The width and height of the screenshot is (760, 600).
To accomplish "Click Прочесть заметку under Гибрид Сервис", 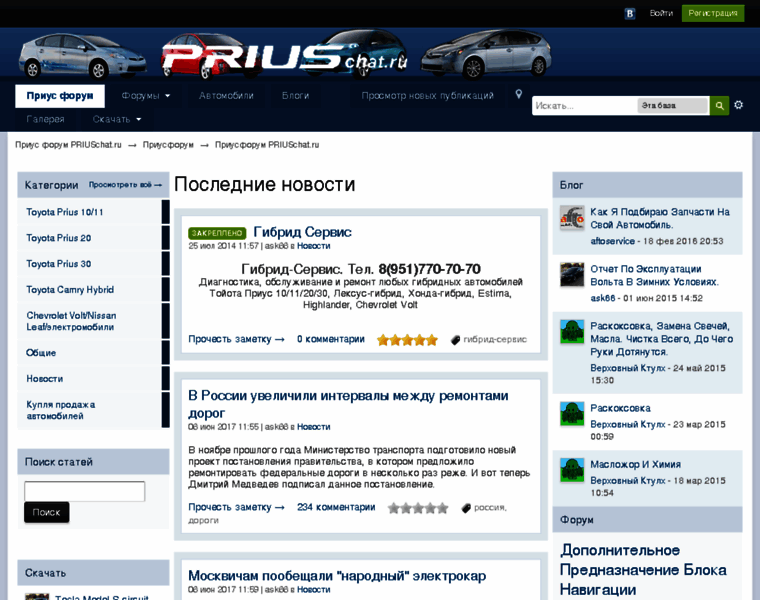I will tap(236, 339).
